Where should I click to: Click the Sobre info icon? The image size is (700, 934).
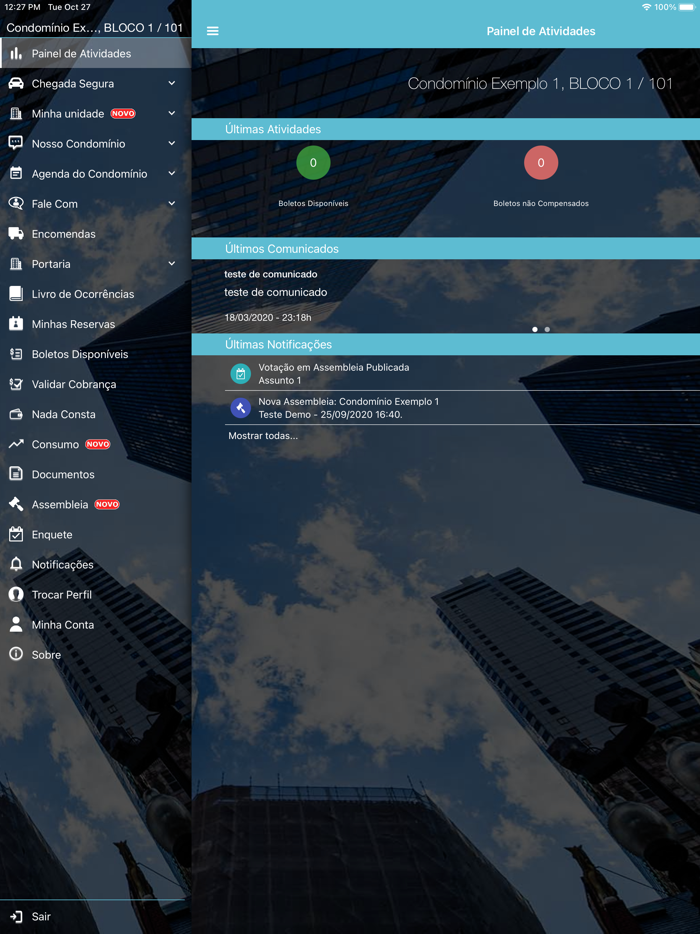pos(16,655)
